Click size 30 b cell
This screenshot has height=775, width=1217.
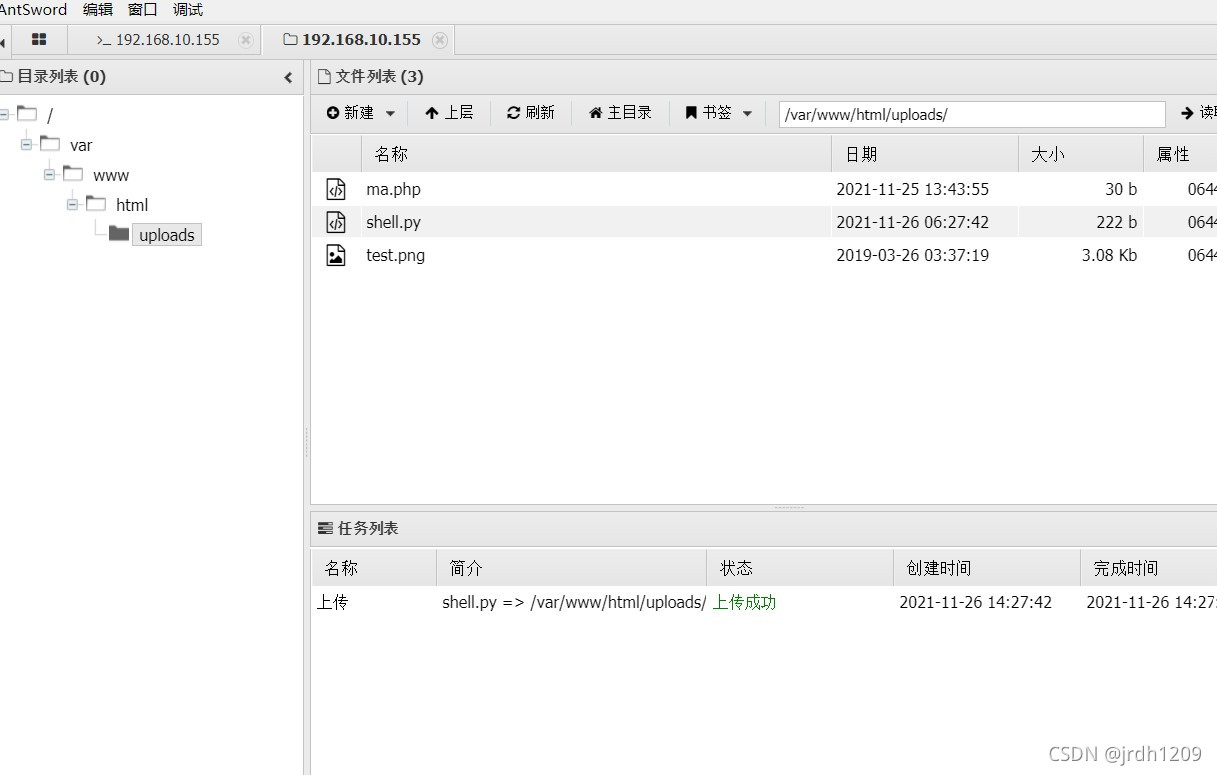[x=1121, y=189]
